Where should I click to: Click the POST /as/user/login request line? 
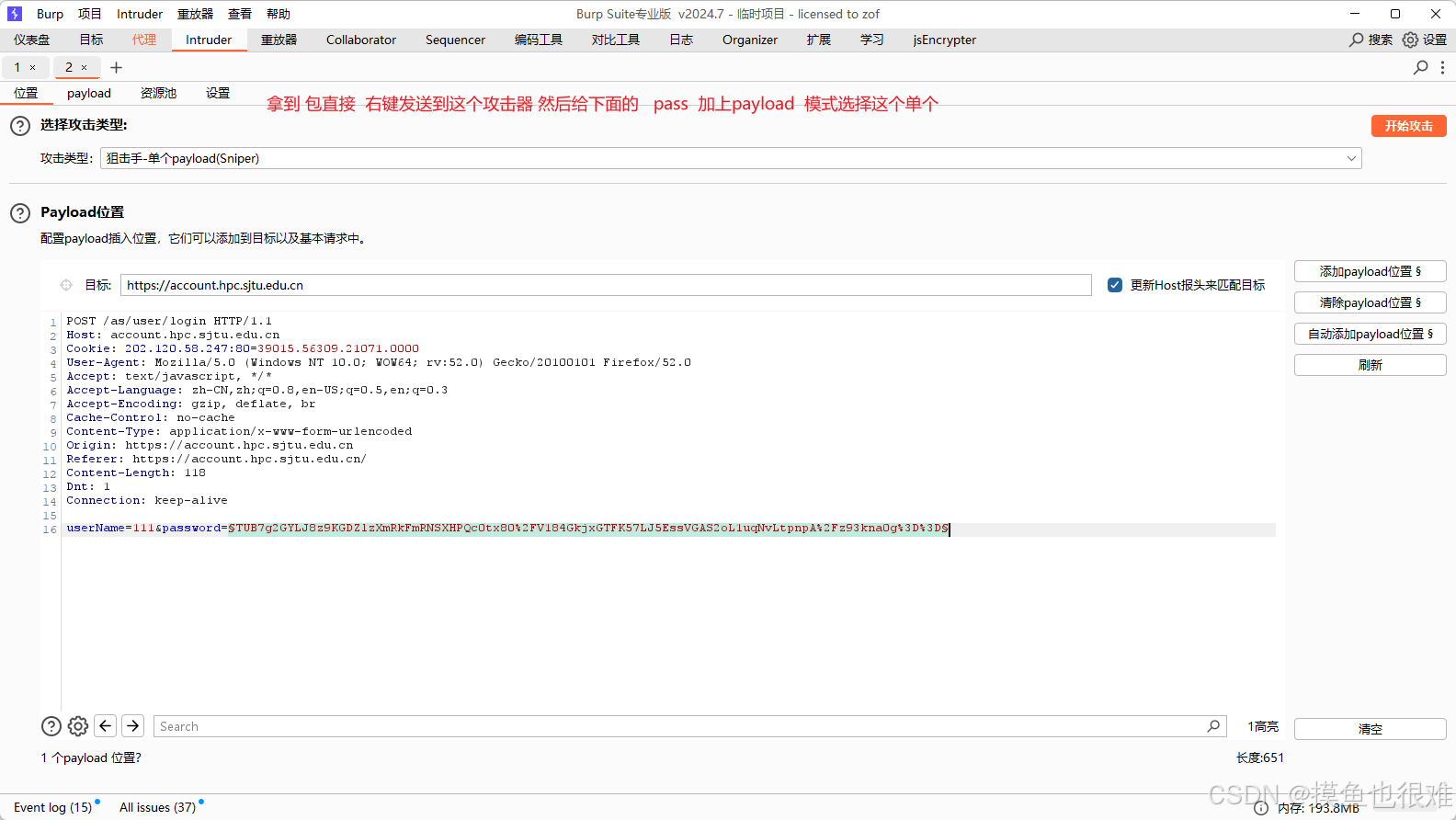point(169,321)
